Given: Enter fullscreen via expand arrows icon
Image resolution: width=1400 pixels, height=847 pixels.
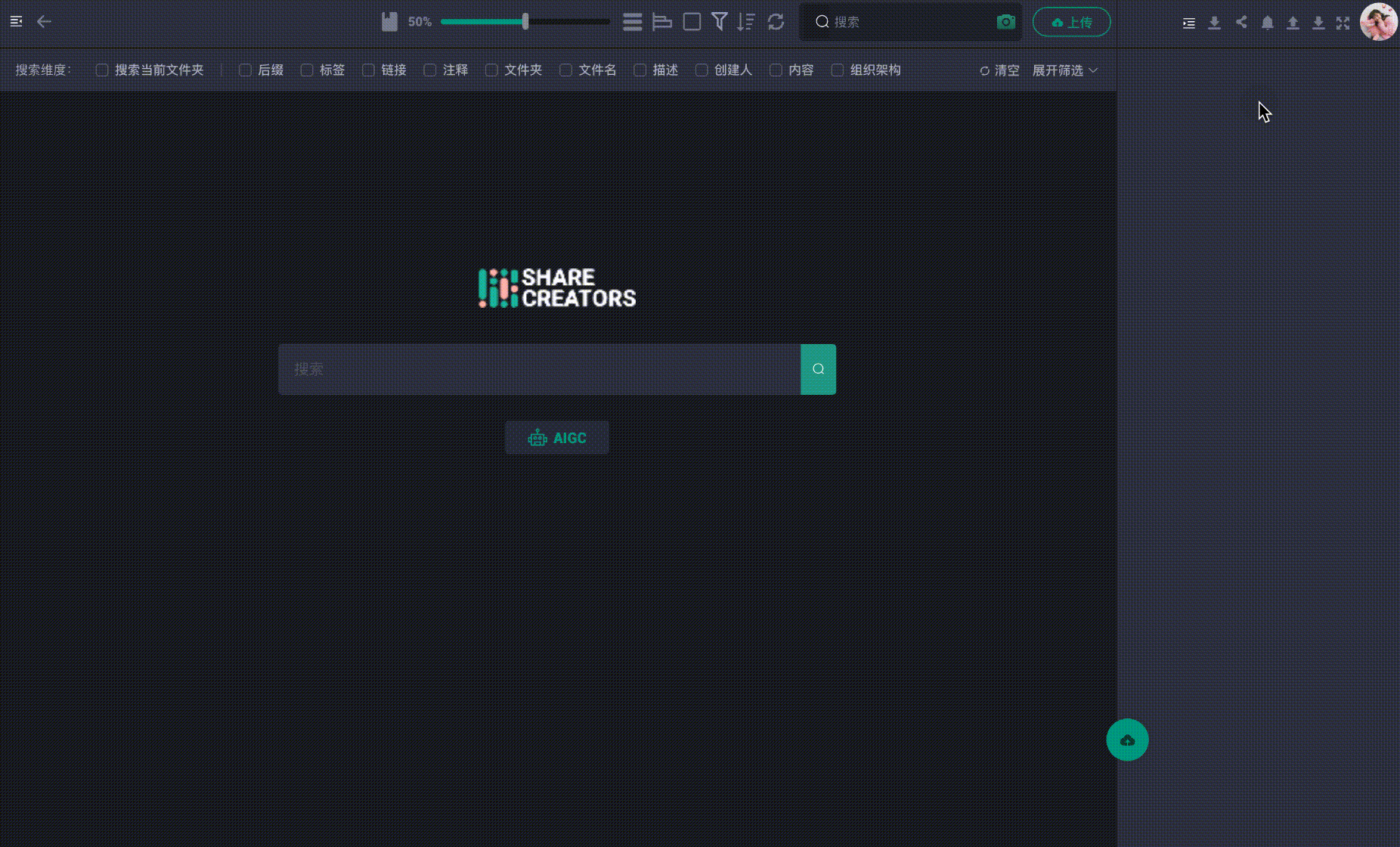Looking at the screenshot, I should tap(1343, 23).
